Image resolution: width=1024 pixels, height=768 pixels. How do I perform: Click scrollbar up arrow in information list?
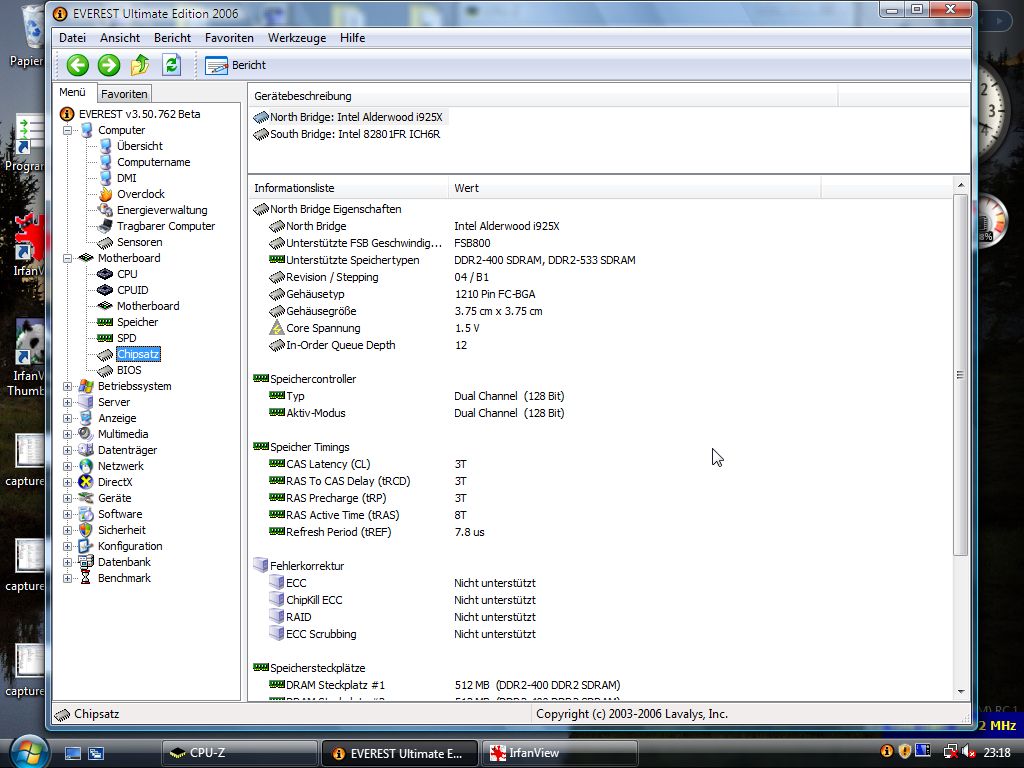coord(961,185)
